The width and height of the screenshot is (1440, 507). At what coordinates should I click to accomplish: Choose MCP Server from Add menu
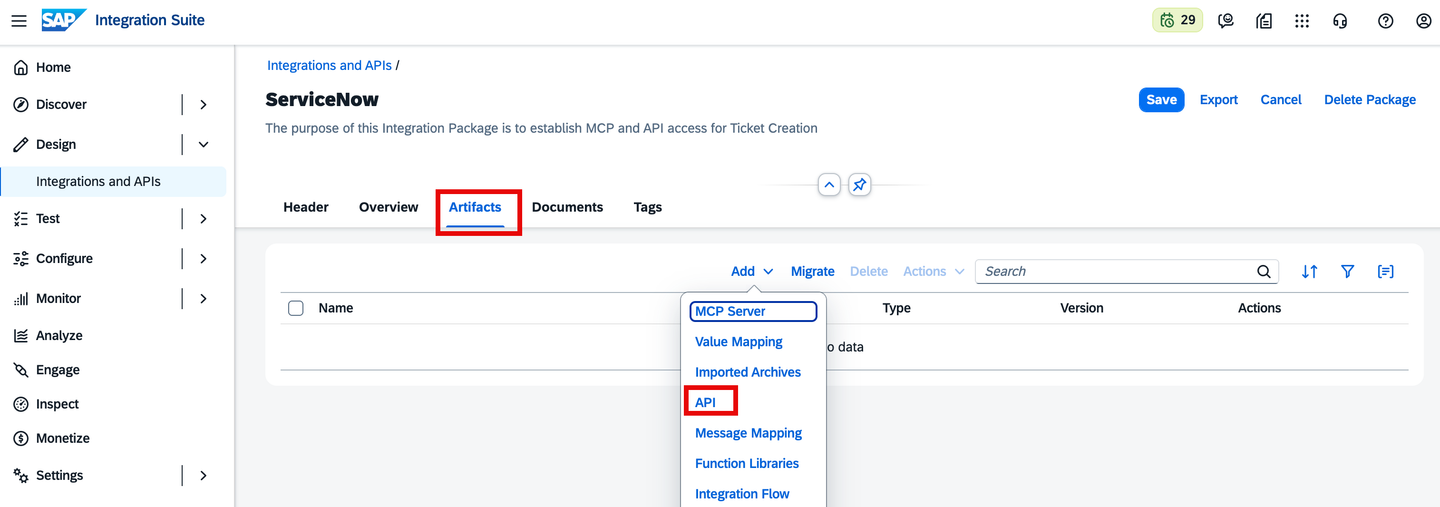click(x=753, y=311)
